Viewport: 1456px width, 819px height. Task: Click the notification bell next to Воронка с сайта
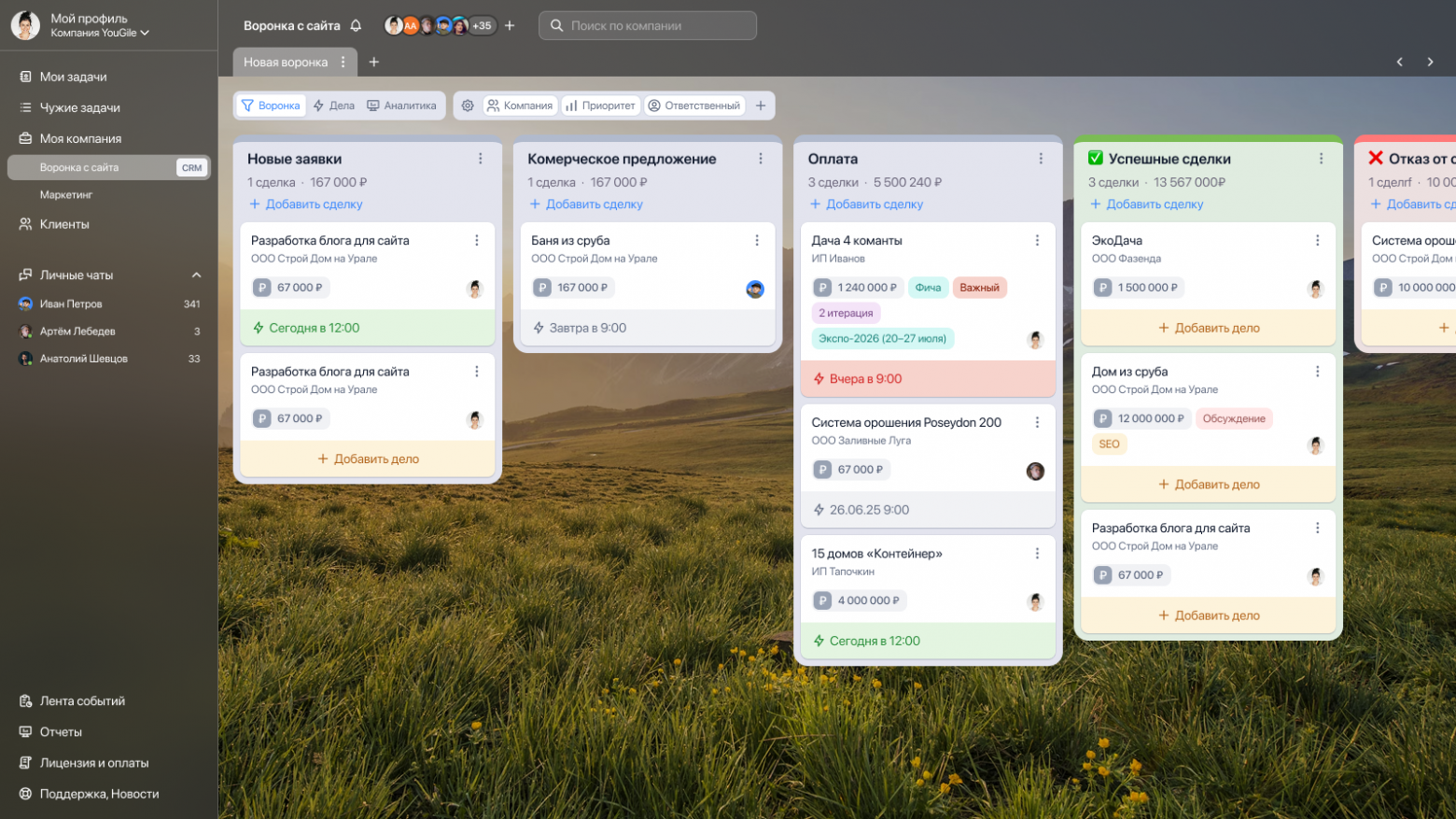coord(356,26)
